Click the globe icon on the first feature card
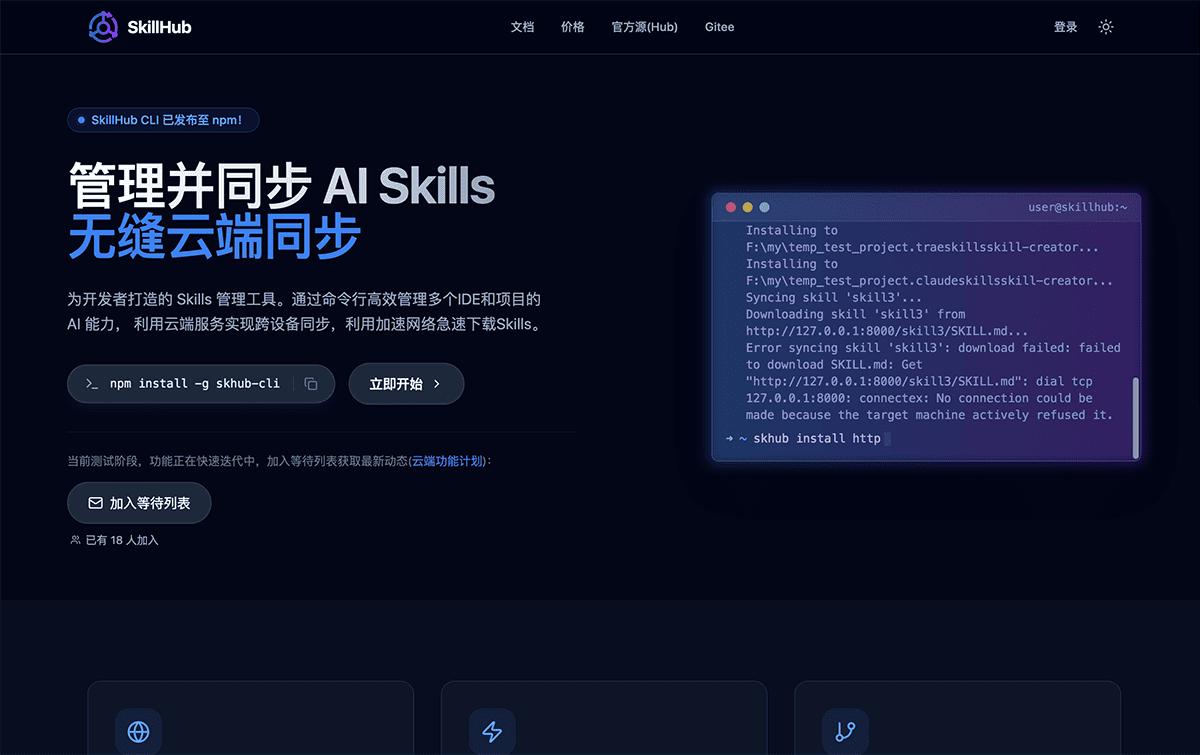Viewport: 1200px width, 755px height. (x=138, y=732)
